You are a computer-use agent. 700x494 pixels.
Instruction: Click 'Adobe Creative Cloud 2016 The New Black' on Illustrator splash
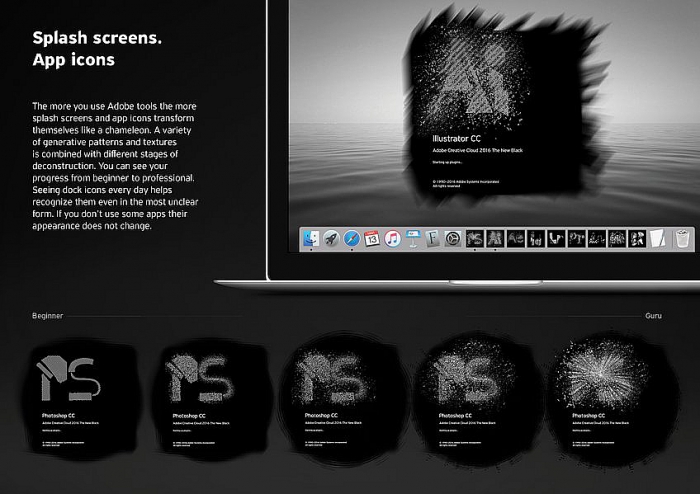coord(477,150)
